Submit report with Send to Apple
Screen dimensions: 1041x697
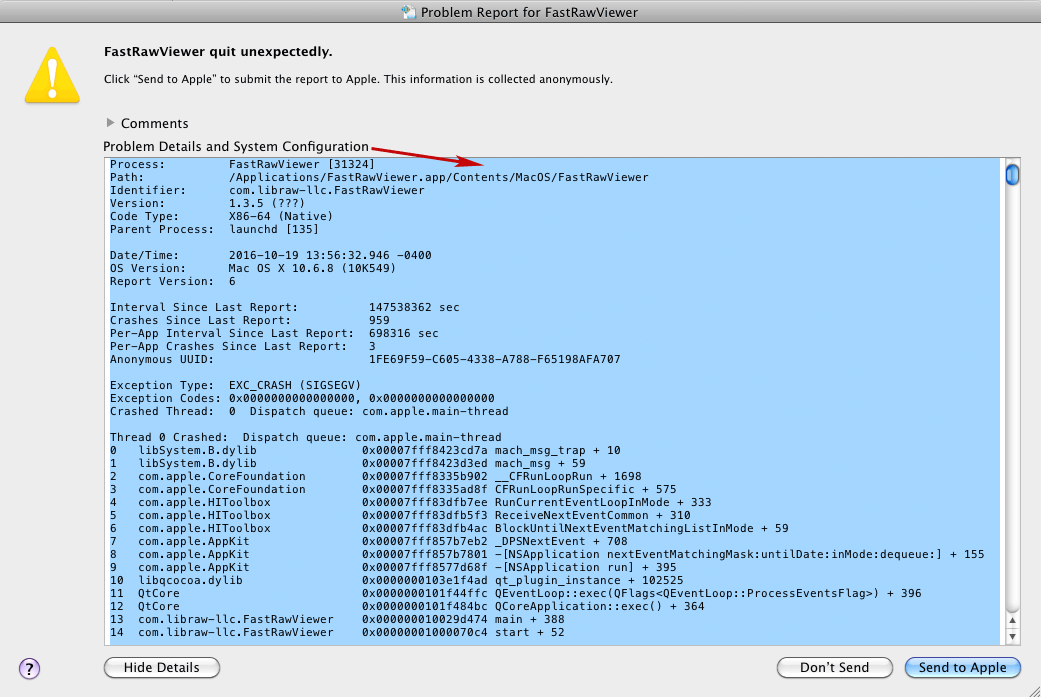point(962,667)
